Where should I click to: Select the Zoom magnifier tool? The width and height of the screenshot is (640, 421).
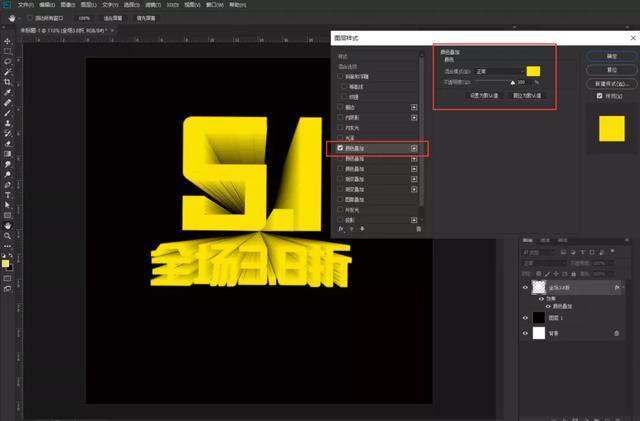point(8,235)
